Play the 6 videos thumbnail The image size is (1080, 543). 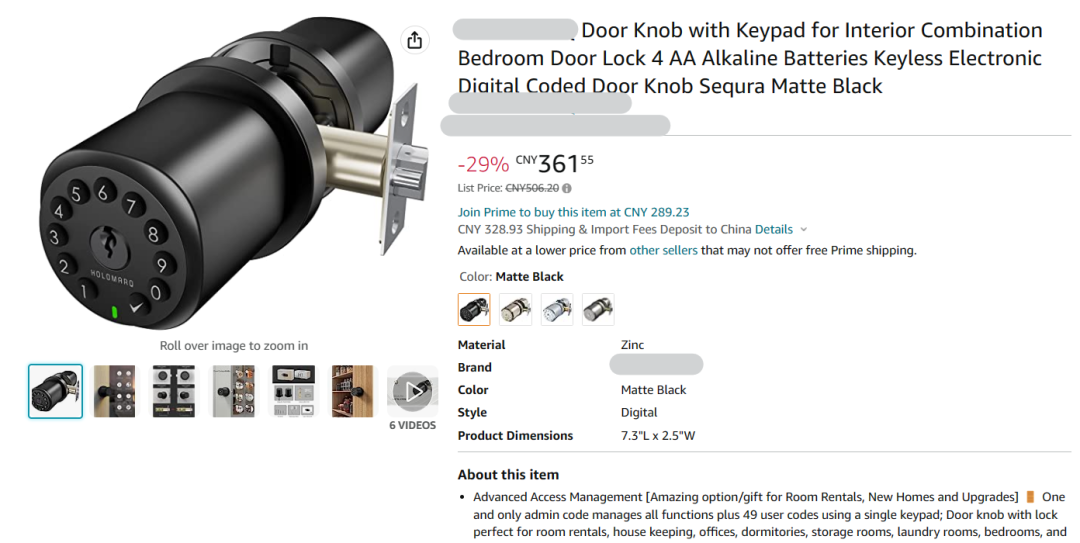tap(412, 391)
